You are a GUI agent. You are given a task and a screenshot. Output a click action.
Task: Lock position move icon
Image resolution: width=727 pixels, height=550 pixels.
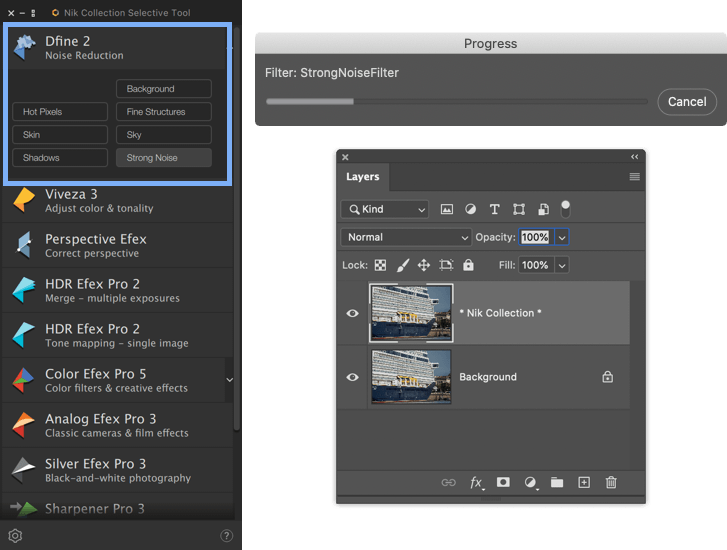pos(424,265)
